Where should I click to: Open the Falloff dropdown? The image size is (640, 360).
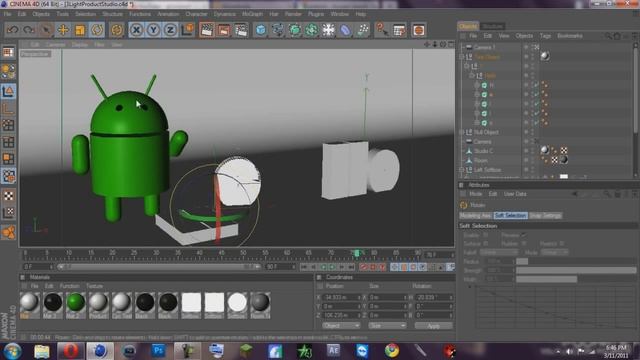pos(499,253)
